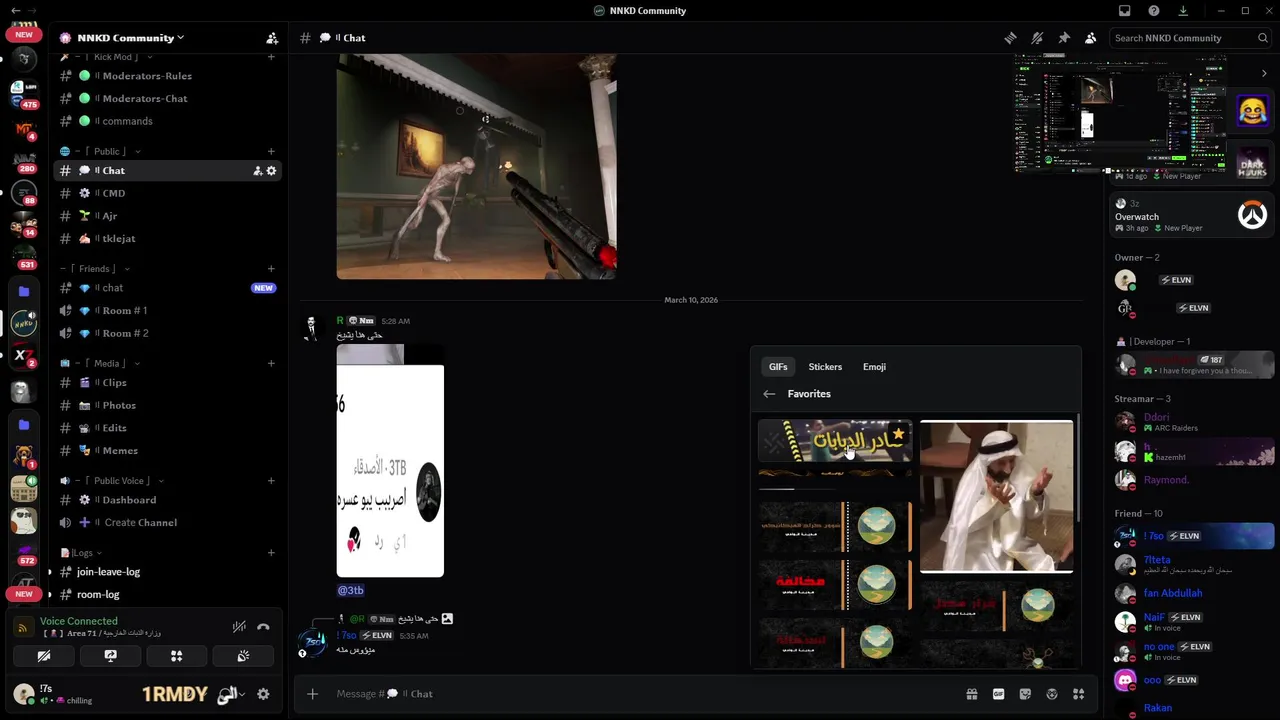This screenshot has height=720, width=1280.
Task: Open the tklejat channel
Action: 167,239
